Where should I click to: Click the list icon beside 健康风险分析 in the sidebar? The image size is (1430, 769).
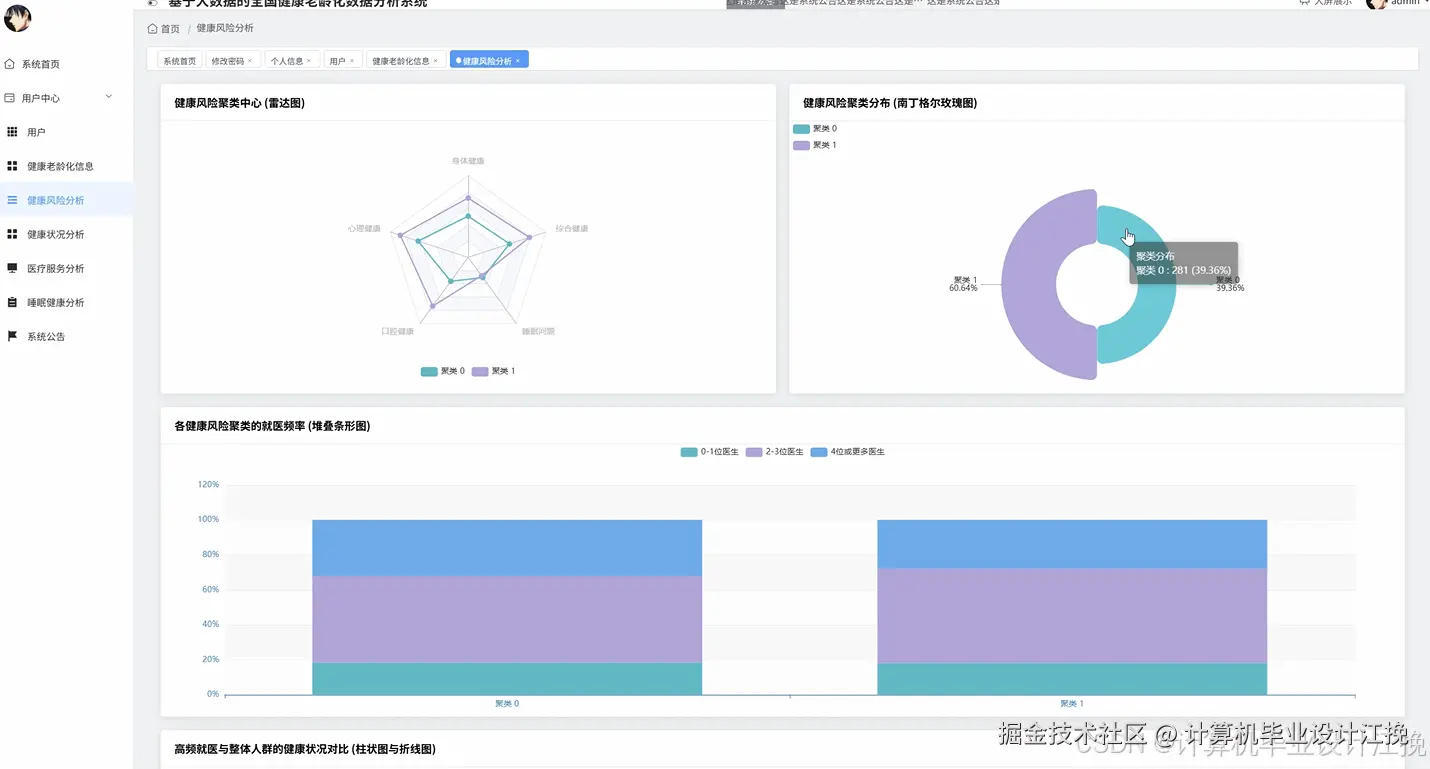[x=12, y=200]
